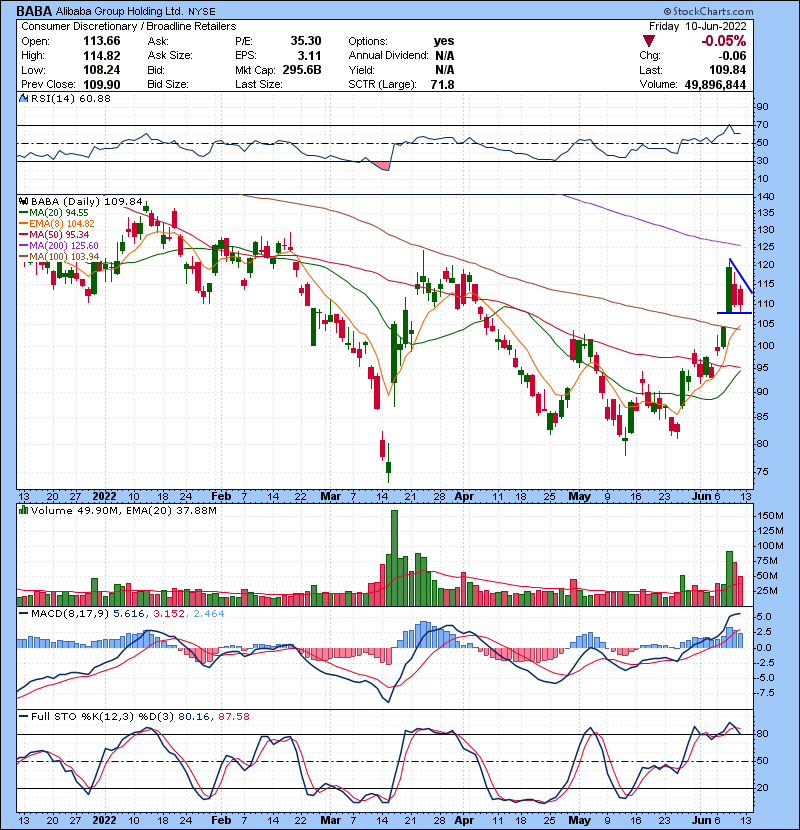This screenshot has width=800, height=830.
Task: Click the MA(200) 125.60 legend entry
Action: pyautogui.click(x=59, y=246)
